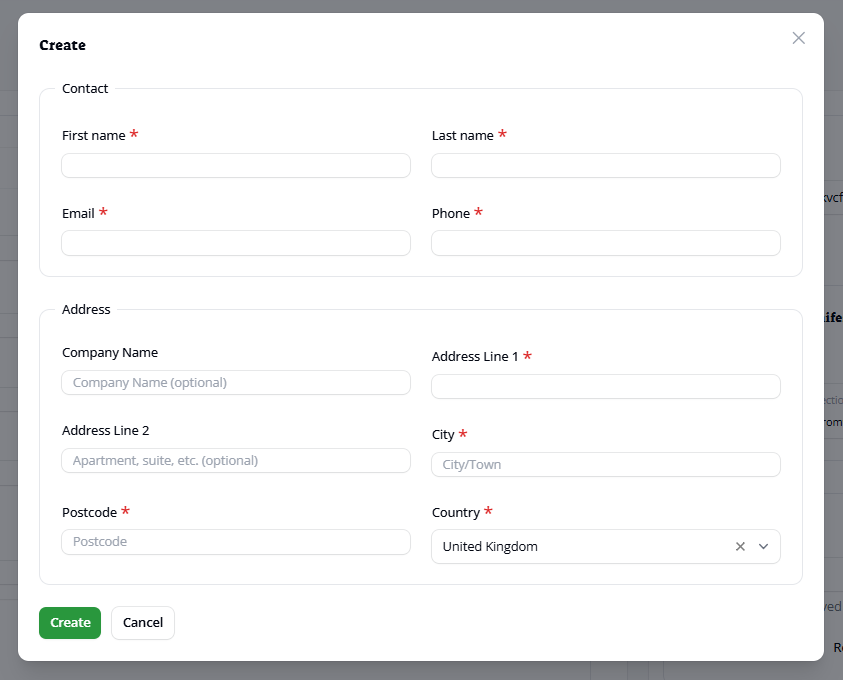The width and height of the screenshot is (843, 680).
Task: Focus the Company Name optional field
Action: coord(236,383)
